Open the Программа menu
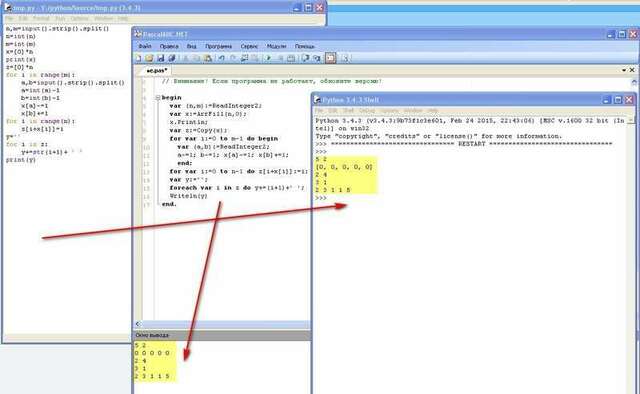Image resolution: width=640 pixels, height=394 pixels. pyautogui.click(x=218, y=47)
